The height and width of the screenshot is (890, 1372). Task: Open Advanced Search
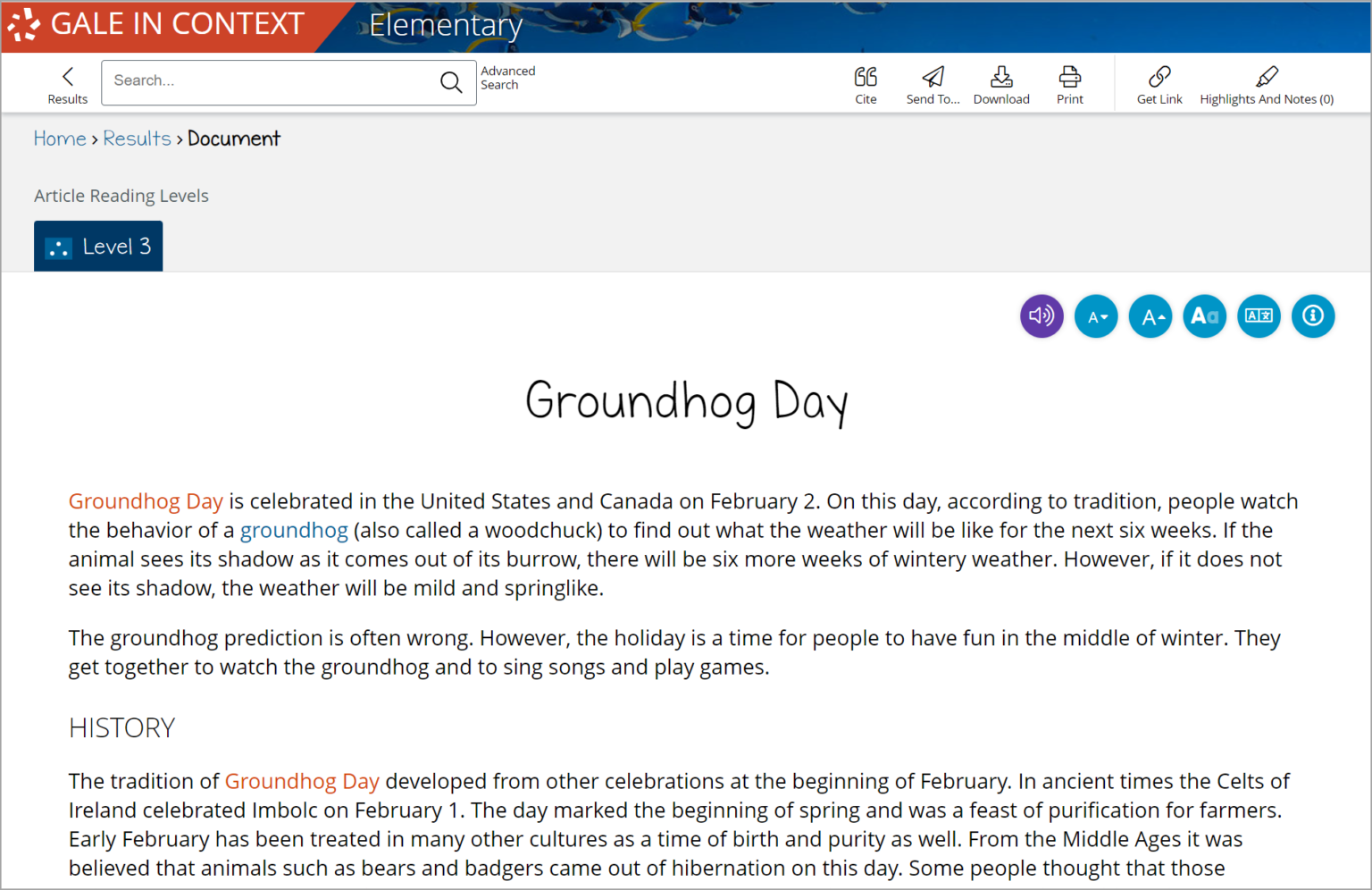click(507, 78)
